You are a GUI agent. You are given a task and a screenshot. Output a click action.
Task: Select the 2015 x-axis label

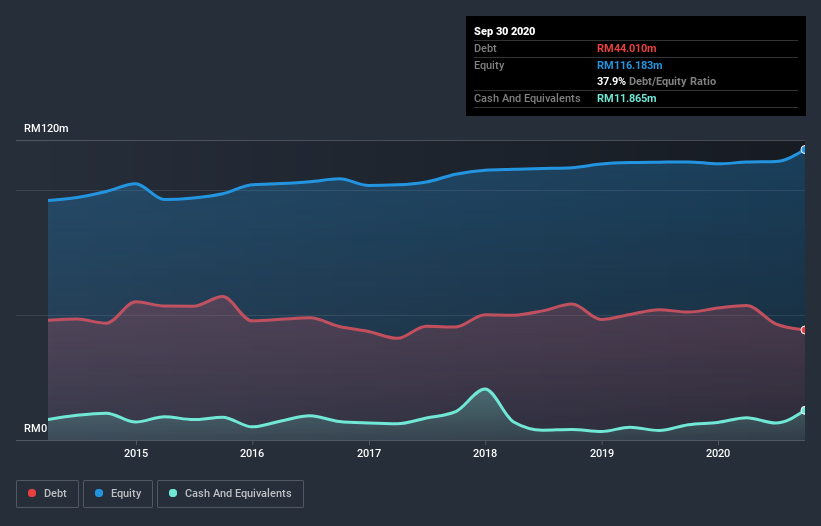coord(136,453)
